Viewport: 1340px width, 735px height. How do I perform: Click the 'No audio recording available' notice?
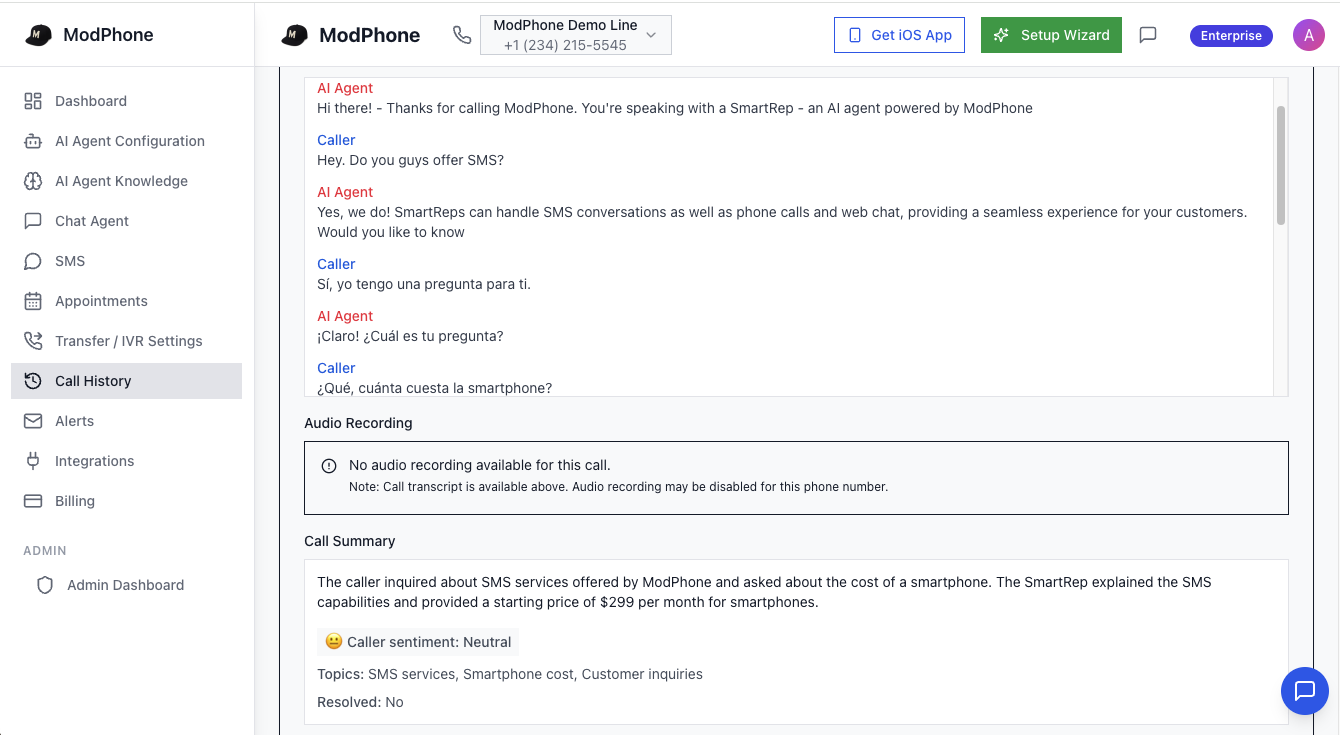click(796, 478)
